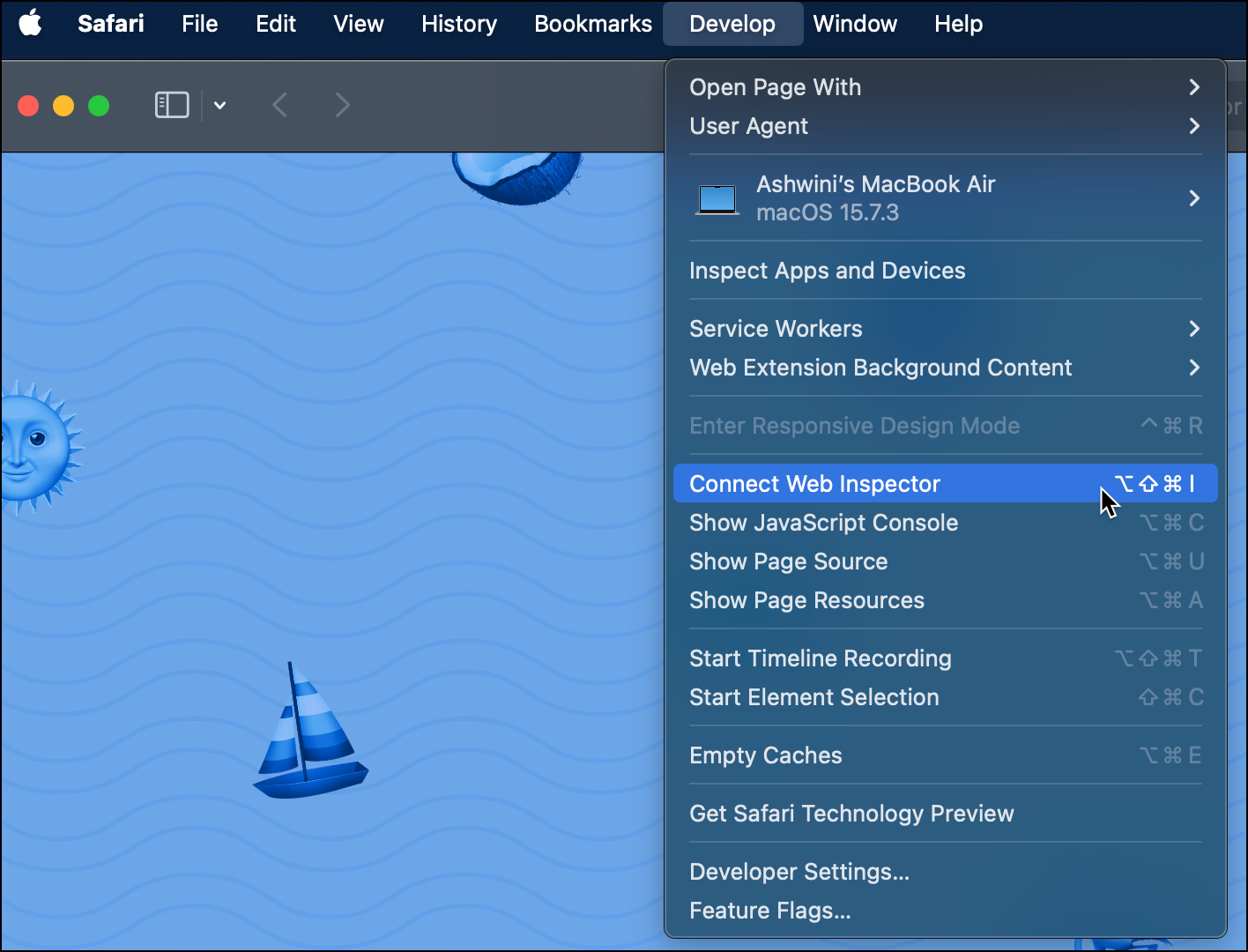The height and width of the screenshot is (952, 1248).
Task: Expand Web Extension Background Content submenu
Action: tap(945, 368)
